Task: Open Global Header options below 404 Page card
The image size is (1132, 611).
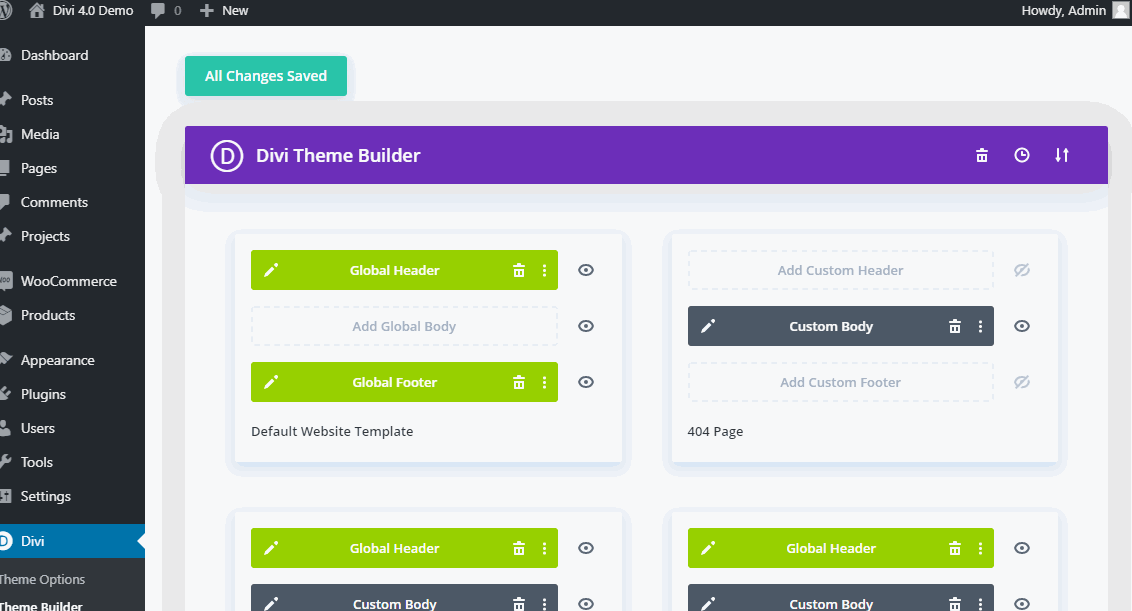Action: click(x=980, y=548)
